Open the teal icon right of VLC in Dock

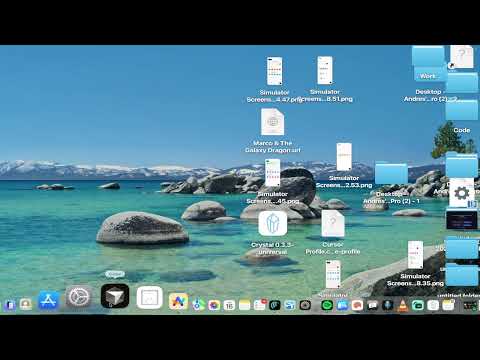[x=418, y=305]
